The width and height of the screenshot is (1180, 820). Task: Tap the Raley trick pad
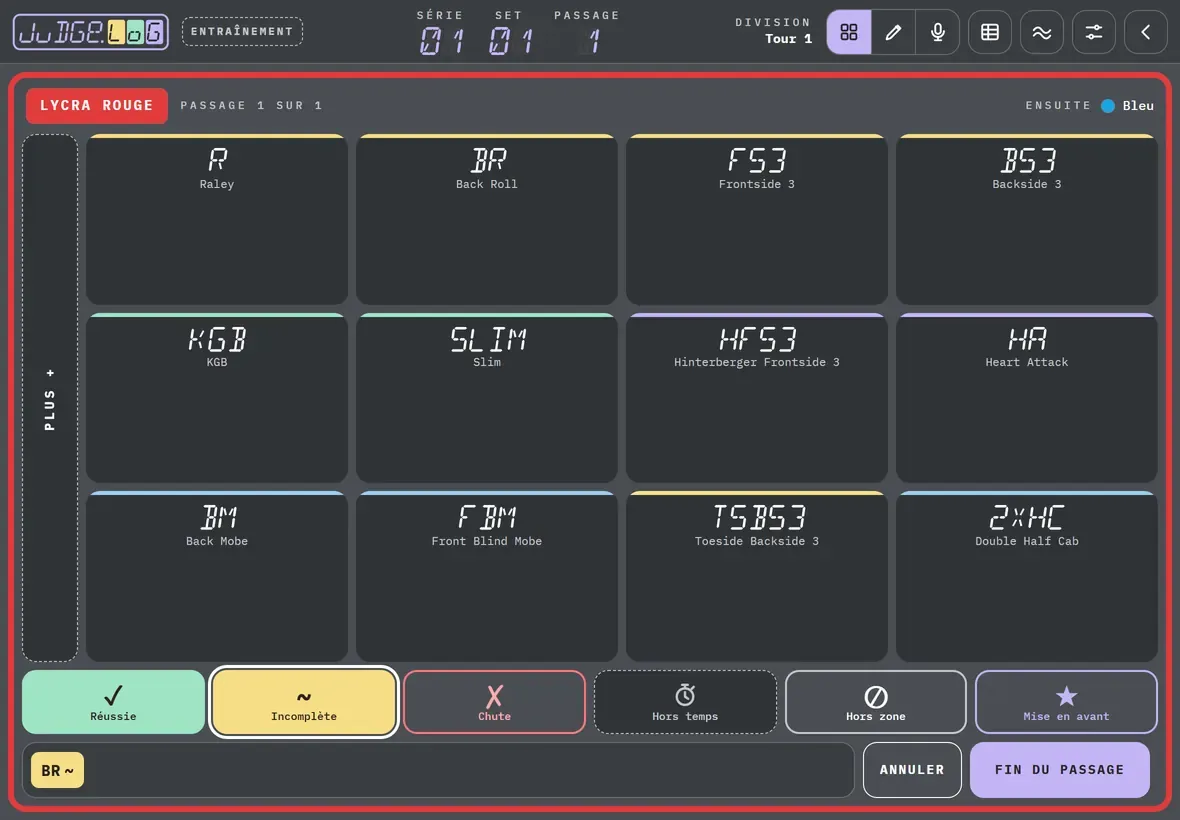tap(217, 220)
